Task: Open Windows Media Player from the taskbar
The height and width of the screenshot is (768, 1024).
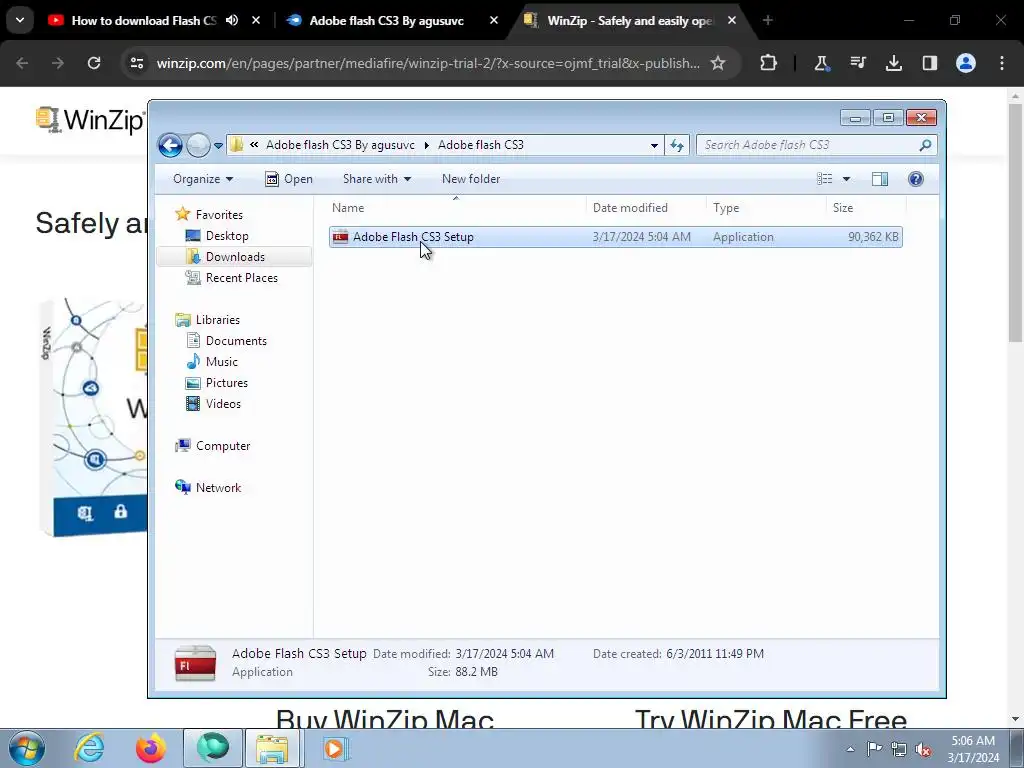Action: click(334, 748)
